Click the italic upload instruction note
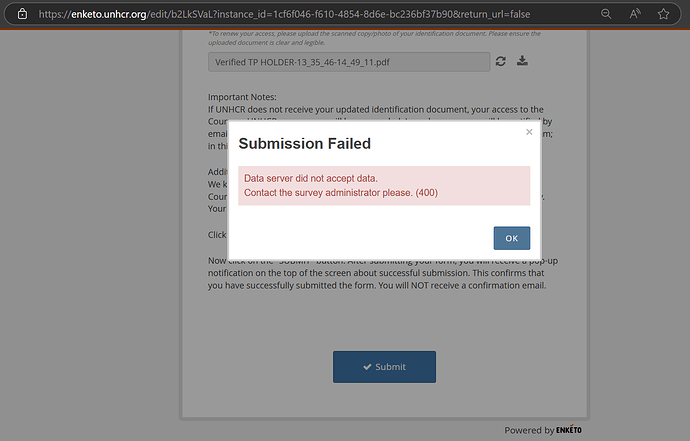Image resolution: width=690 pixels, height=441 pixels. [x=374, y=38]
